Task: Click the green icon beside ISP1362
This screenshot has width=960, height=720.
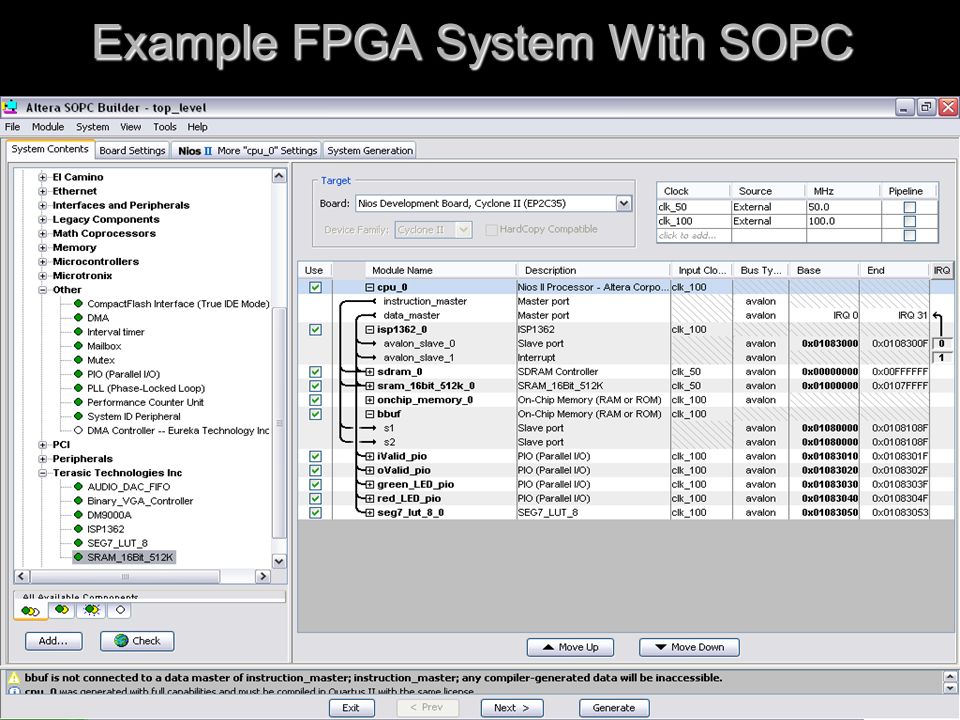Action: tap(78, 528)
